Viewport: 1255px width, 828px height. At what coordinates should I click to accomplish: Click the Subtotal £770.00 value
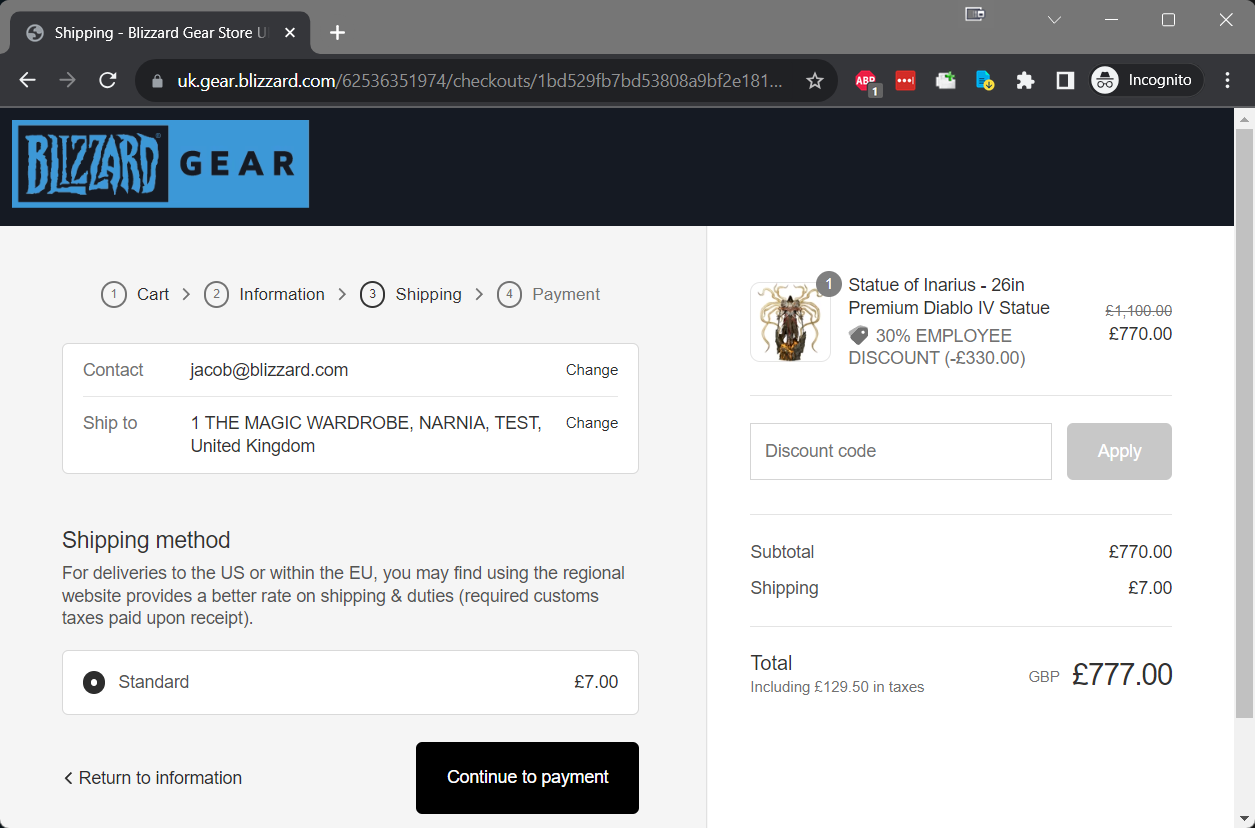(1140, 552)
